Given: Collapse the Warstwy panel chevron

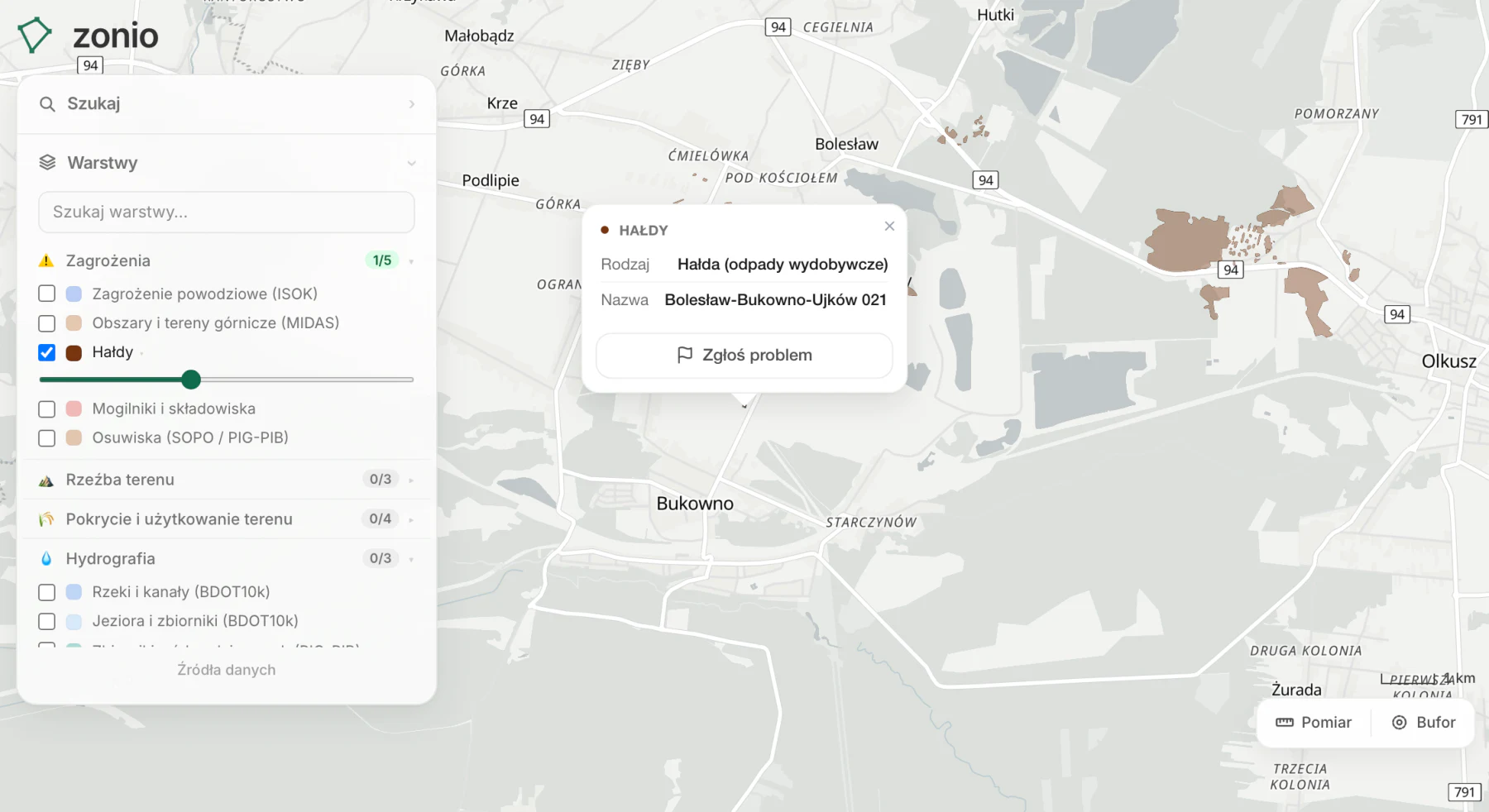Looking at the screenshot, I should pyautogui.click(x=411, y=163).
